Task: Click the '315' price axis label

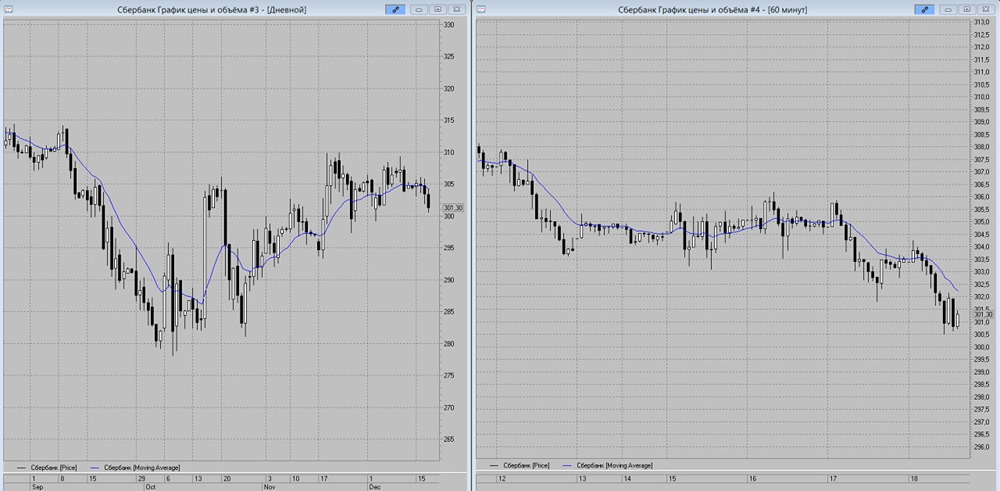Action: pyautogui.click(x=449, y=121)
